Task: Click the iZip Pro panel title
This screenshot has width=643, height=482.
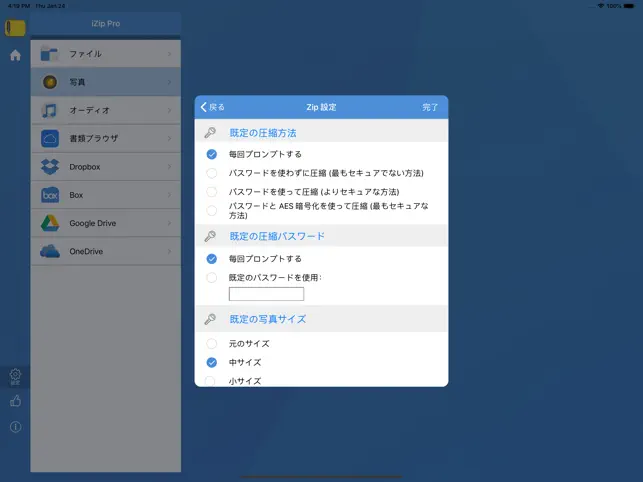Action: click(x=106, y=24)
